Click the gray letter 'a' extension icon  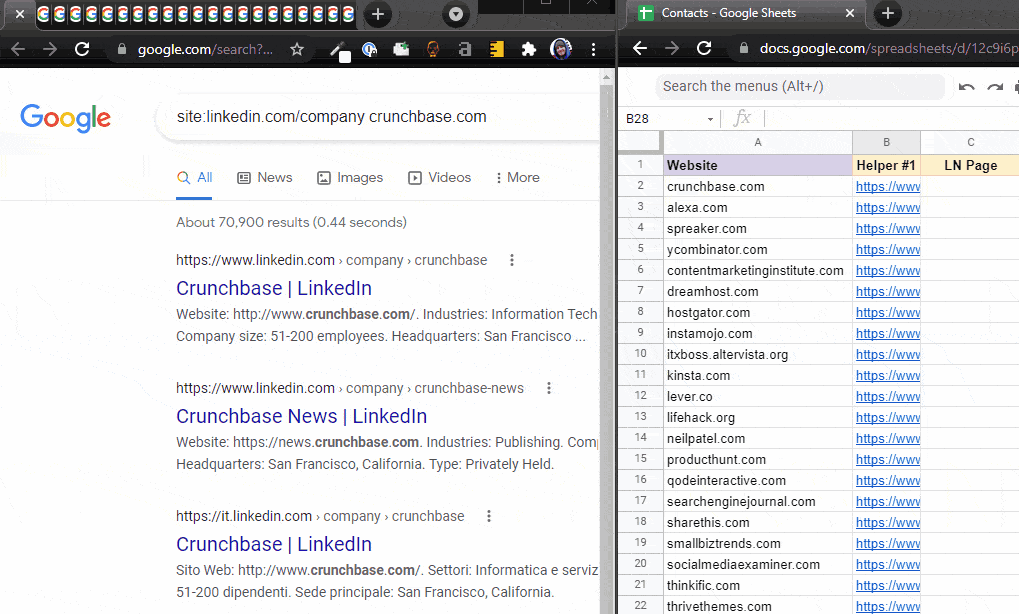(x=465, y=49)
